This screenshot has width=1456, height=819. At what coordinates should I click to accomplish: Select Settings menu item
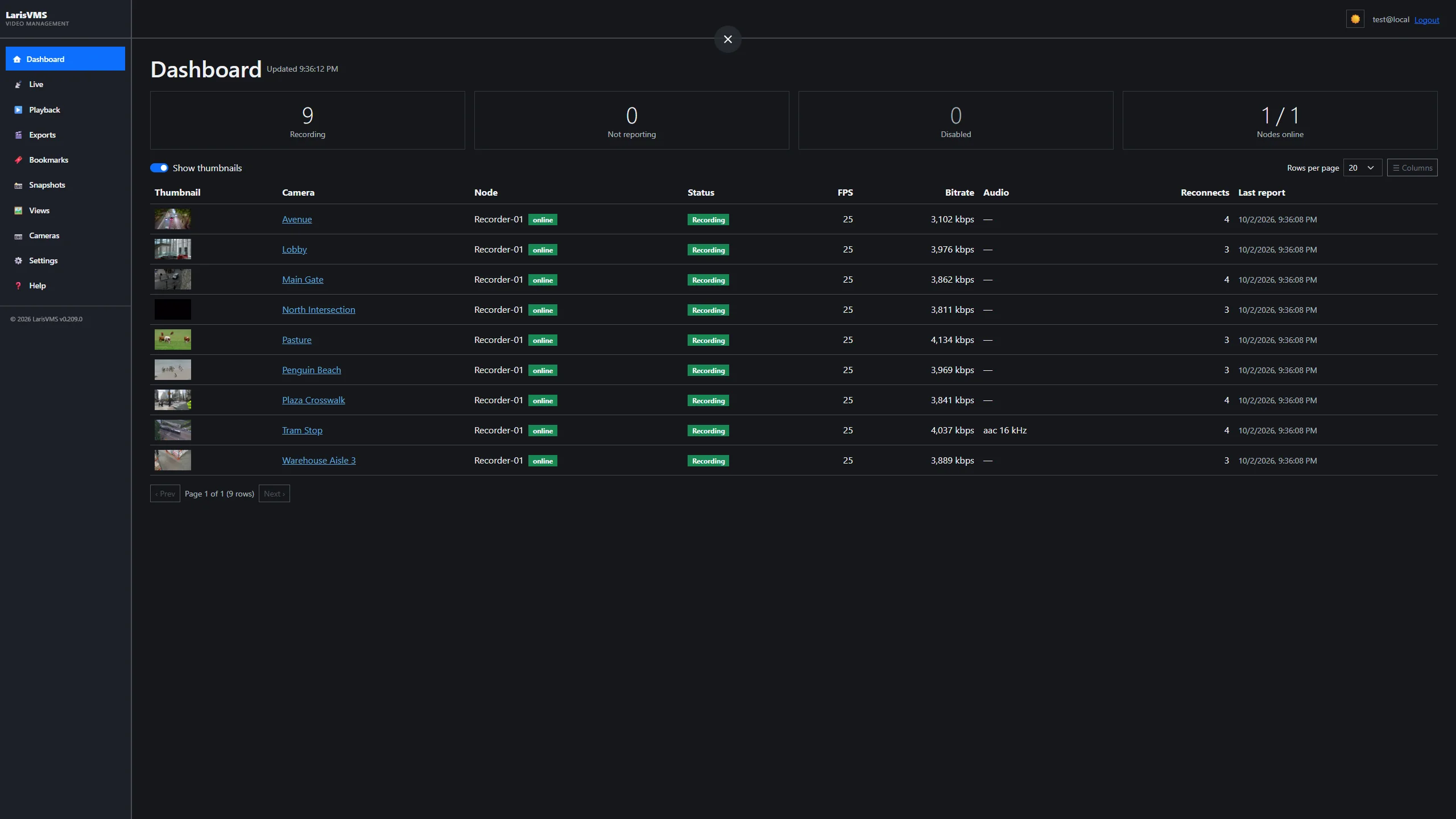pyautogui.click(x=65, y=260)
